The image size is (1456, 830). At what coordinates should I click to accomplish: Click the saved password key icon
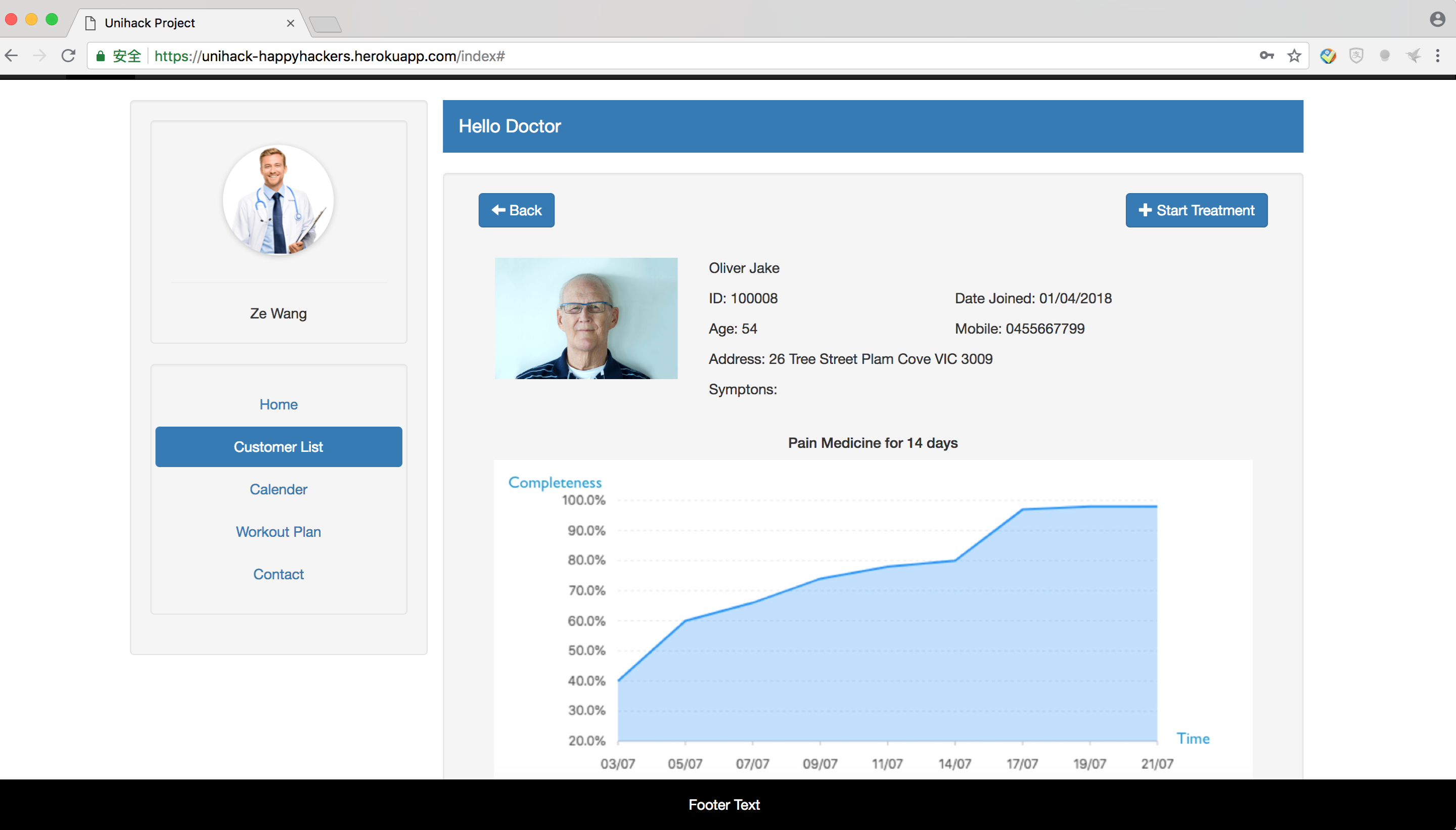1266,56
